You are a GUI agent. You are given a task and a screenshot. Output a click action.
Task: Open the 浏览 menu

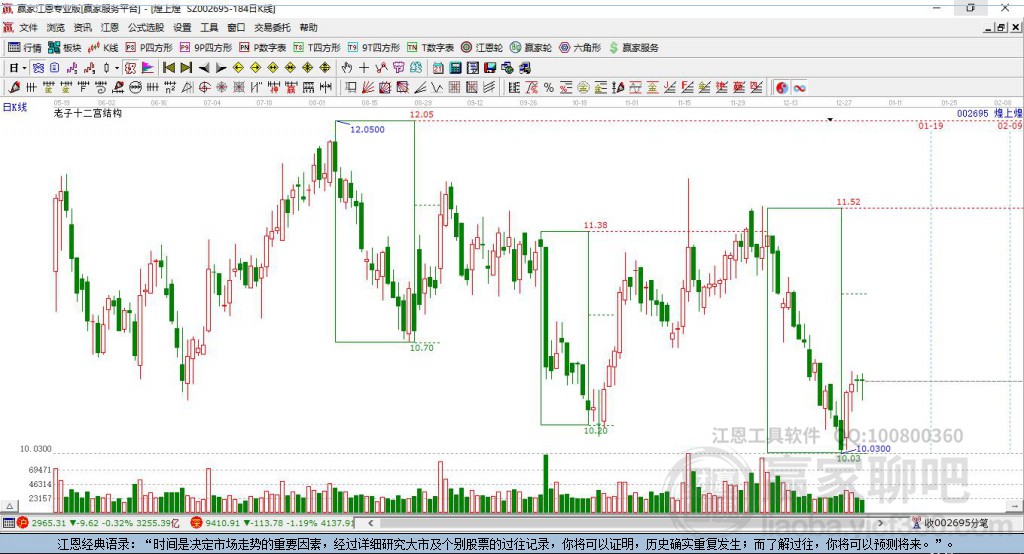pyautogui.click(x=56, y=27)
